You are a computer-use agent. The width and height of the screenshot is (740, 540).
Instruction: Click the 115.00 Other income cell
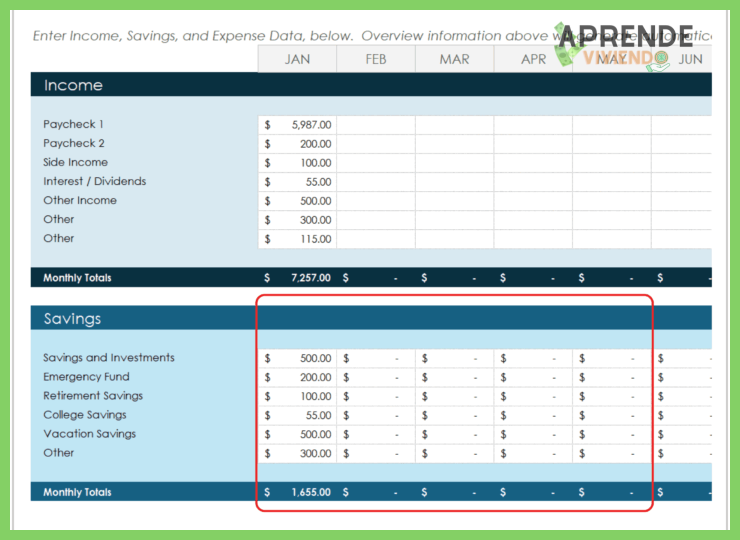pos(297,239)
